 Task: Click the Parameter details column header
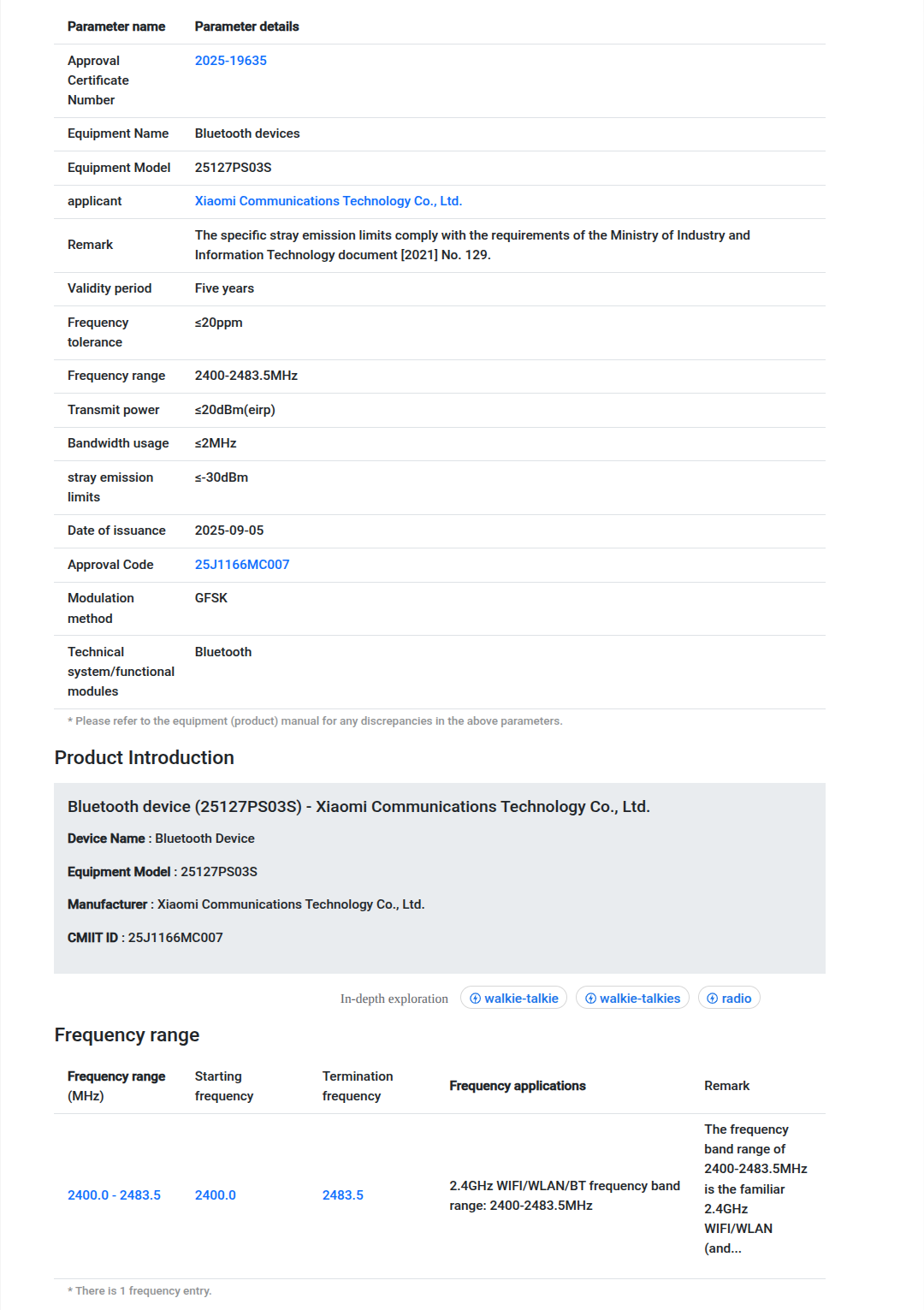(246, 27)
